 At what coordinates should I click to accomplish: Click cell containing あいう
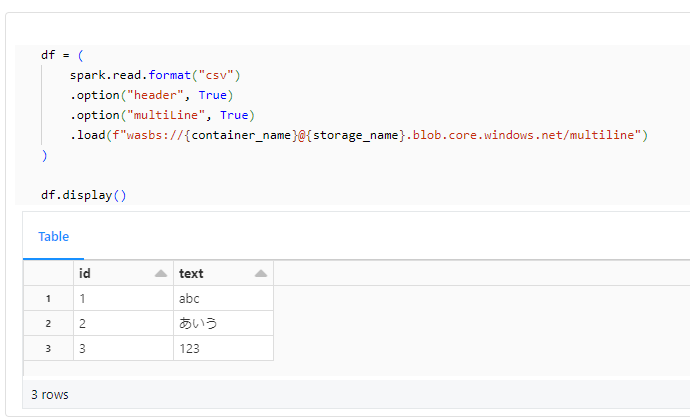click(x=224, y=323)
